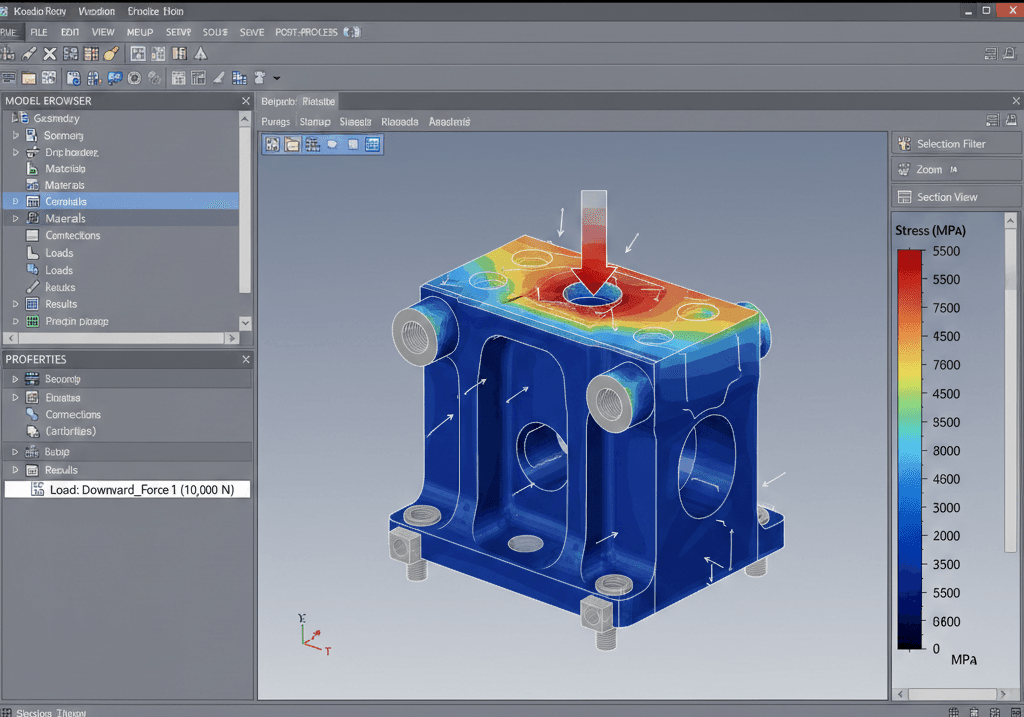Click the icon left of Load: Downward_Force 1

coord(37,490)
